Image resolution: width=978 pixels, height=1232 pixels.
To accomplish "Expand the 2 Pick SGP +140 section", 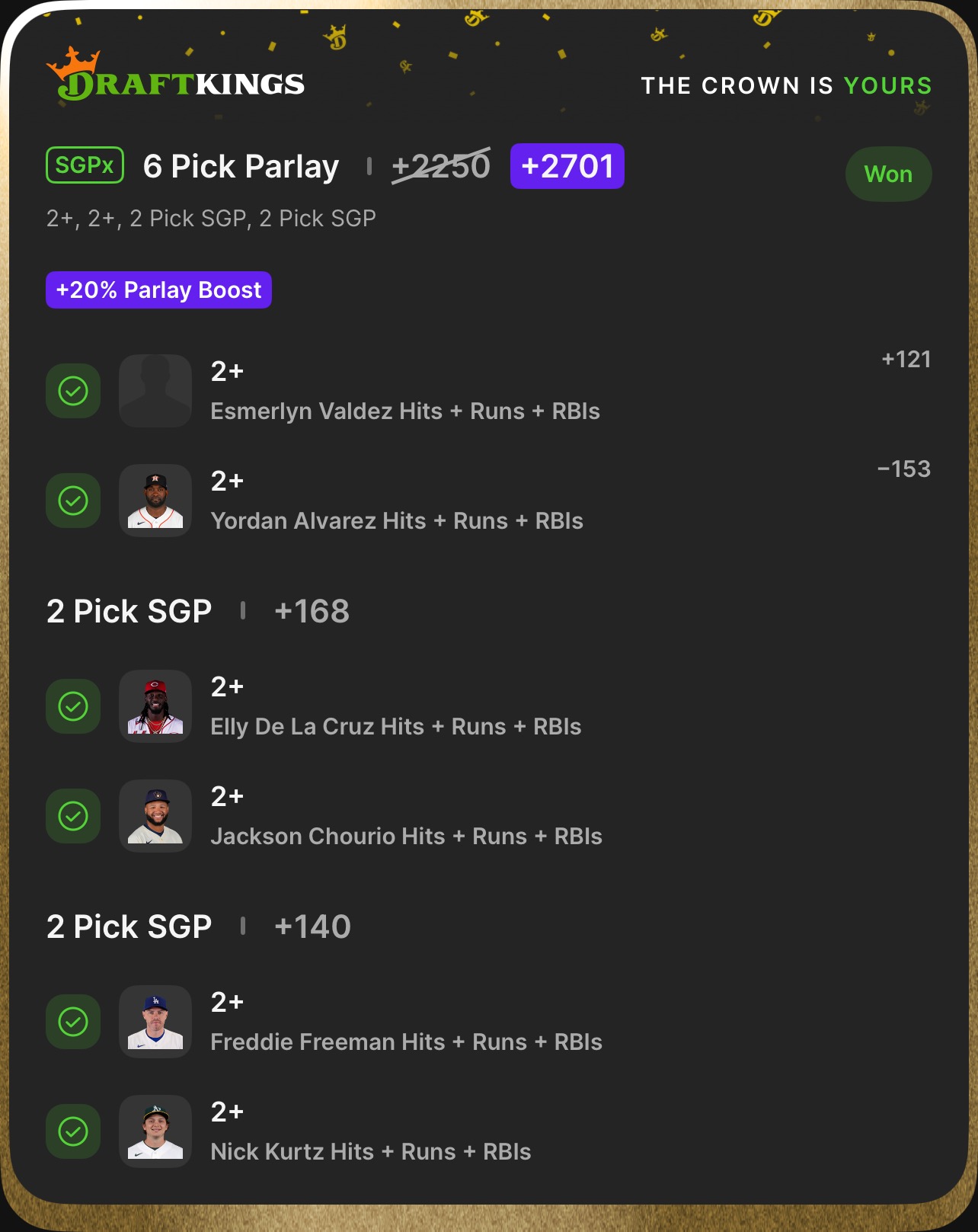I will 199,926.
